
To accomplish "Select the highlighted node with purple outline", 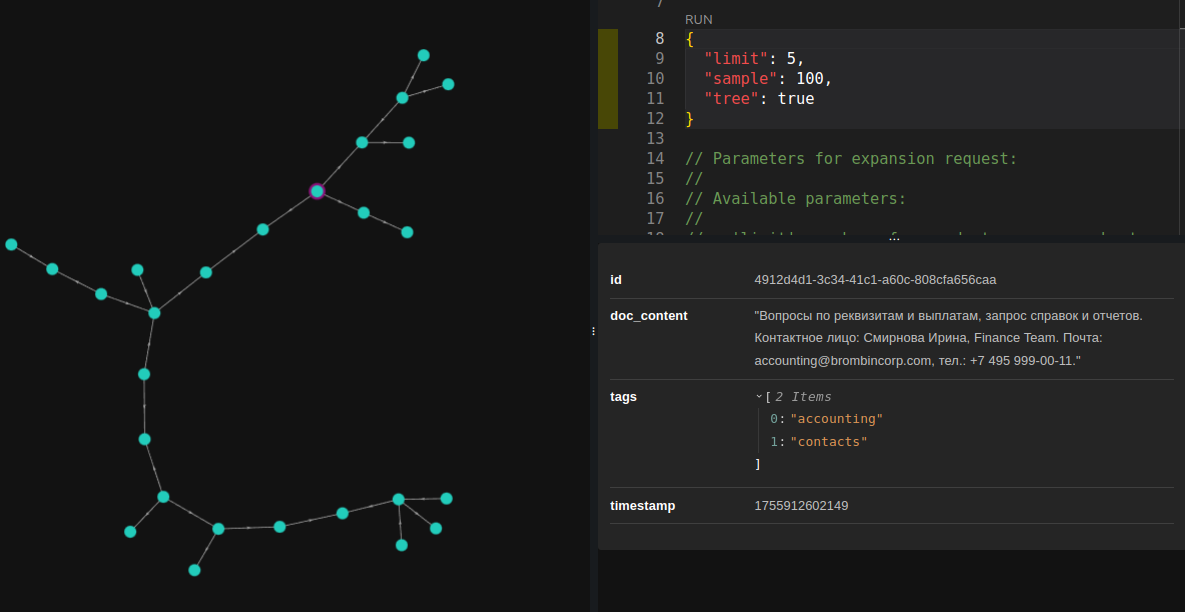I will (317, 191).
